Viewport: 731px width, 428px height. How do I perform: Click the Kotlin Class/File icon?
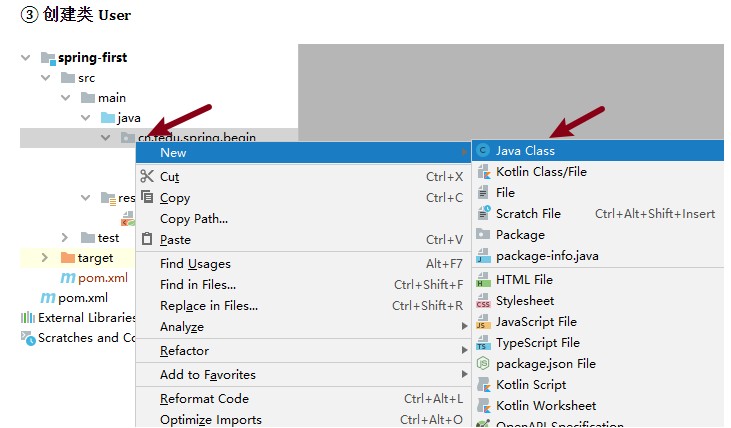point(484,172)
